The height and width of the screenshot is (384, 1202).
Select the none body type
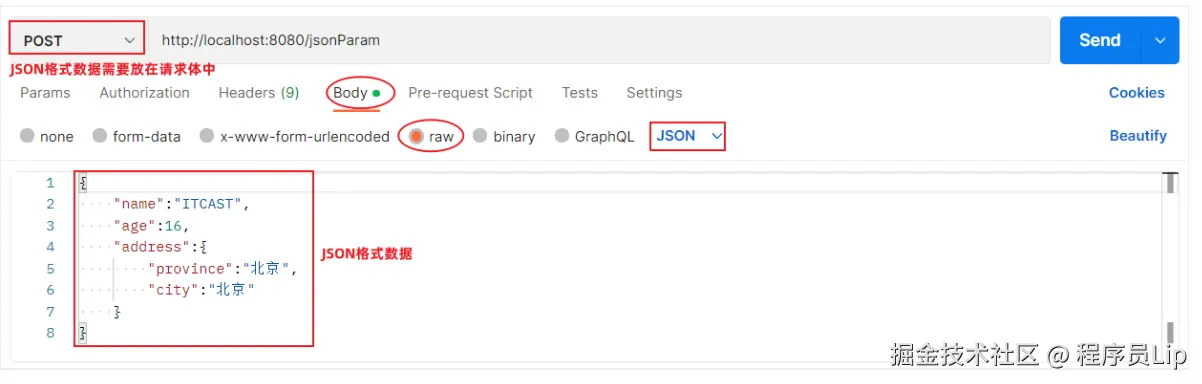tap(47, 136)
